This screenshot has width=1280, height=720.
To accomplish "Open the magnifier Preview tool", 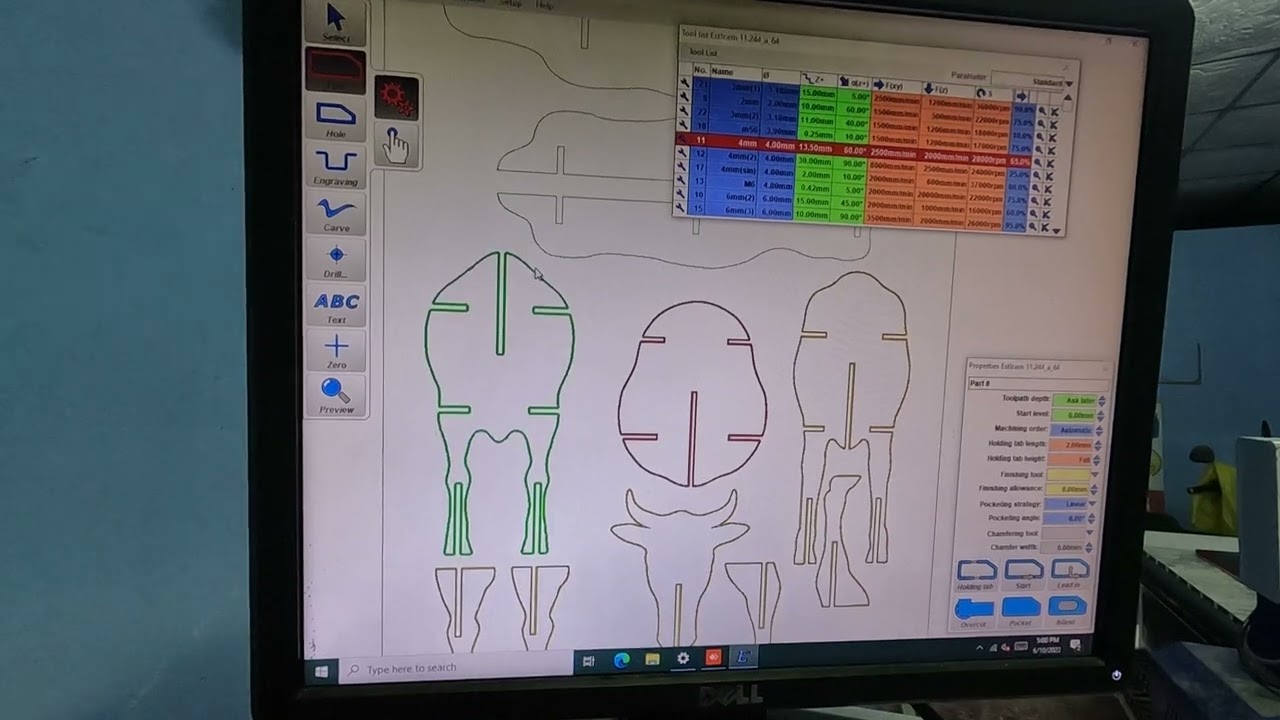I will tap(336, 395).
